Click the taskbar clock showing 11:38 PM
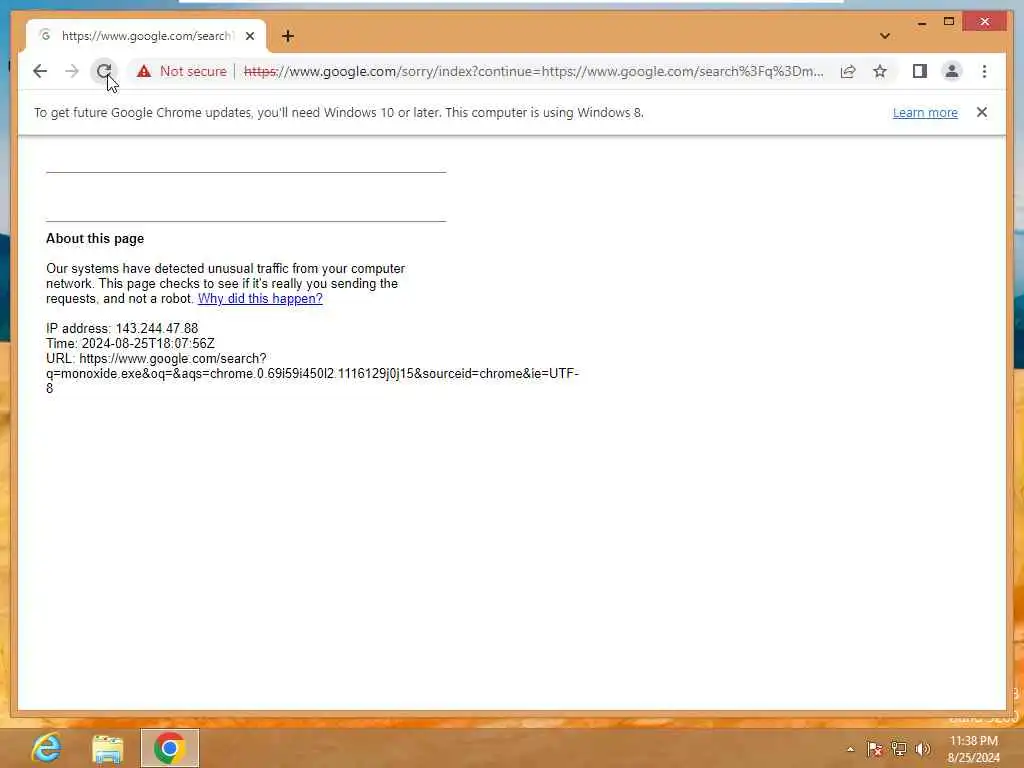 [974, 749]
